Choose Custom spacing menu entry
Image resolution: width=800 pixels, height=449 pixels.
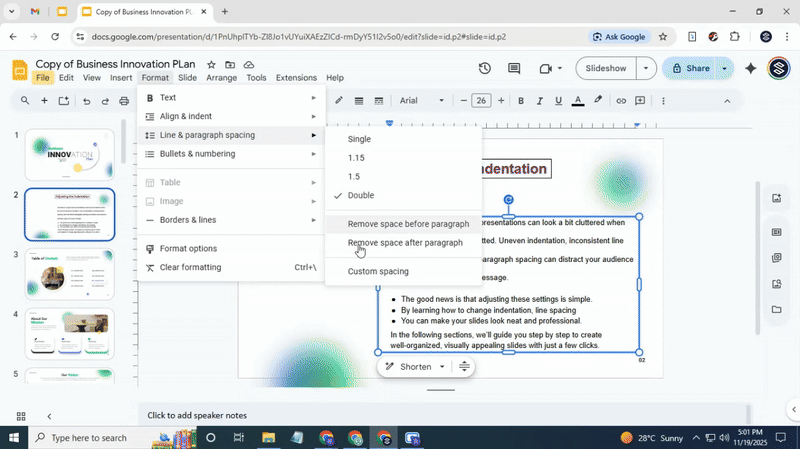(x=378, y=272)
